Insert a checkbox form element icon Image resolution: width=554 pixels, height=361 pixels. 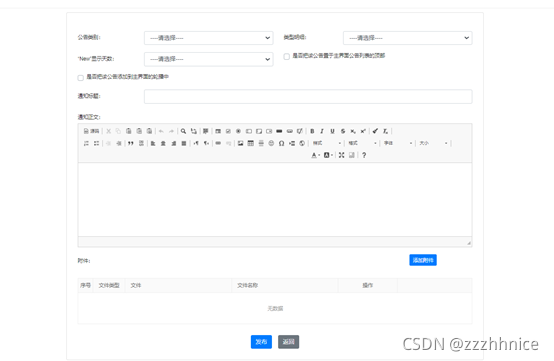228,131
